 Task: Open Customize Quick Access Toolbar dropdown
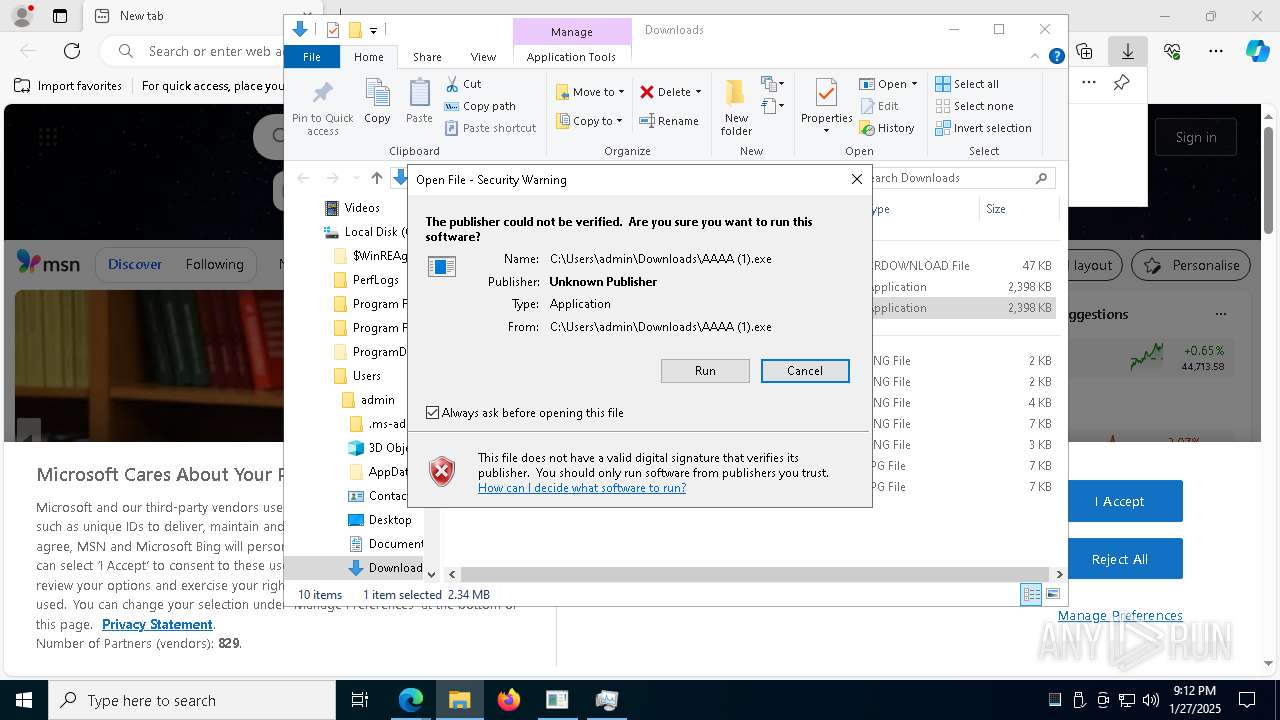point(374,30)
